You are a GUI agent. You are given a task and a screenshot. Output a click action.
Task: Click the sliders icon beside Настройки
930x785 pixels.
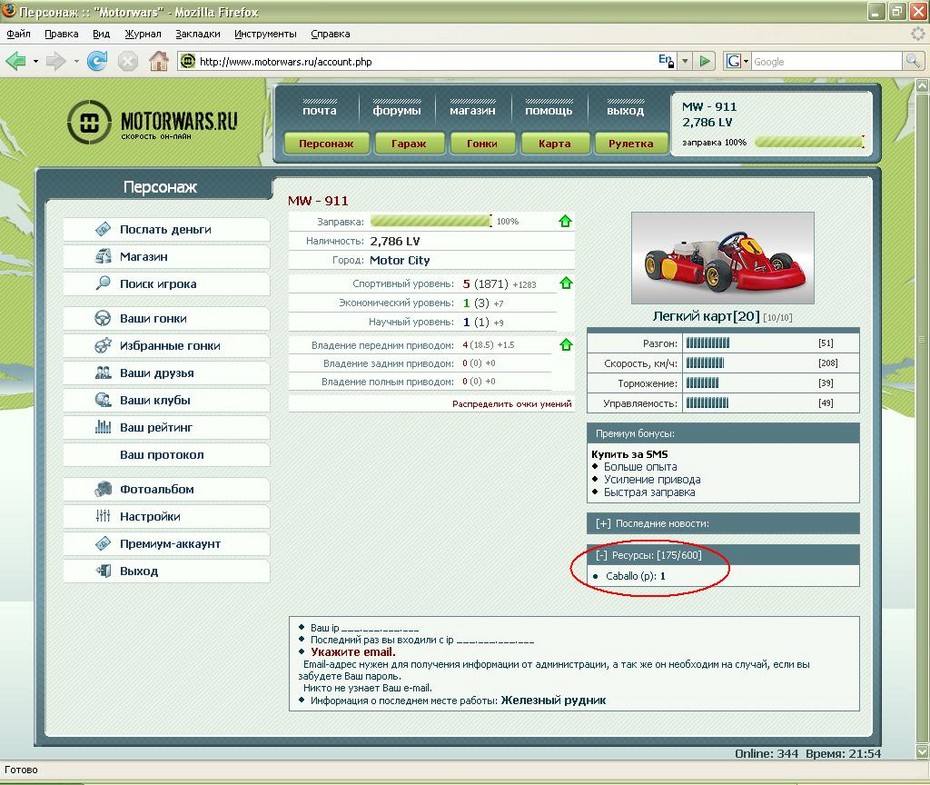point(103,516)
